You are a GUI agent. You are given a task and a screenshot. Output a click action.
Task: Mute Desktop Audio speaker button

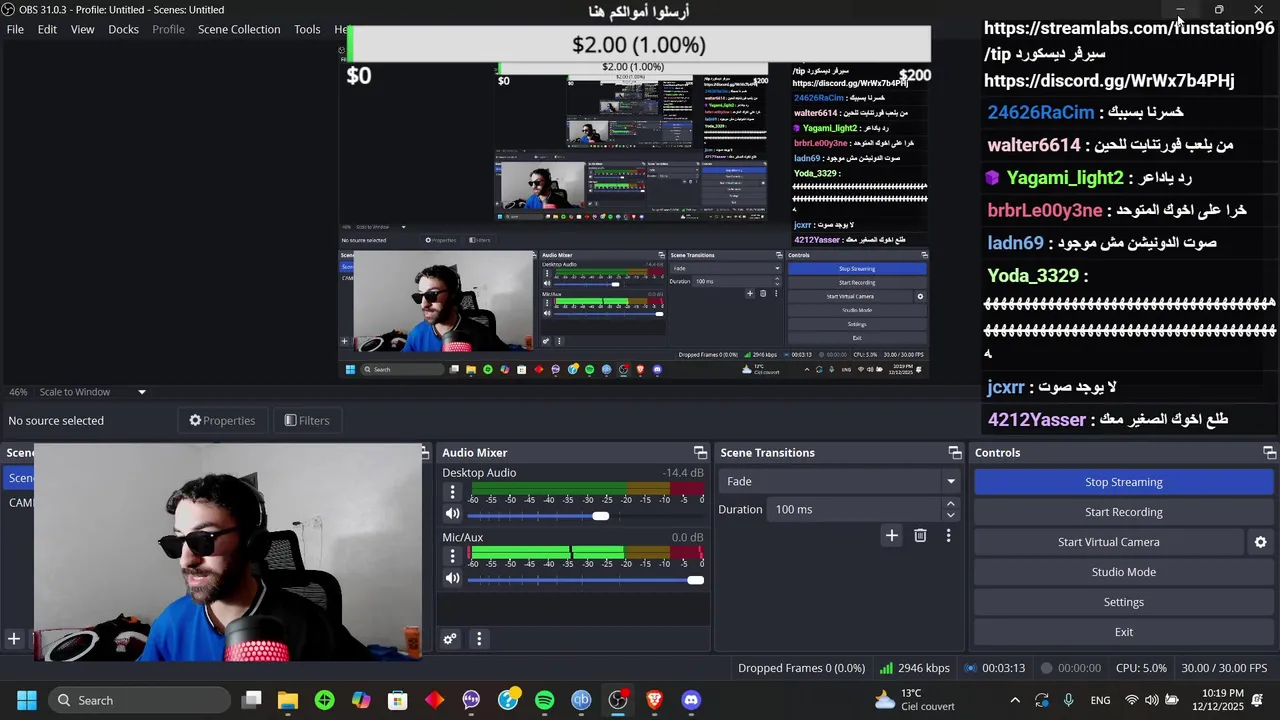pos(452,514)
